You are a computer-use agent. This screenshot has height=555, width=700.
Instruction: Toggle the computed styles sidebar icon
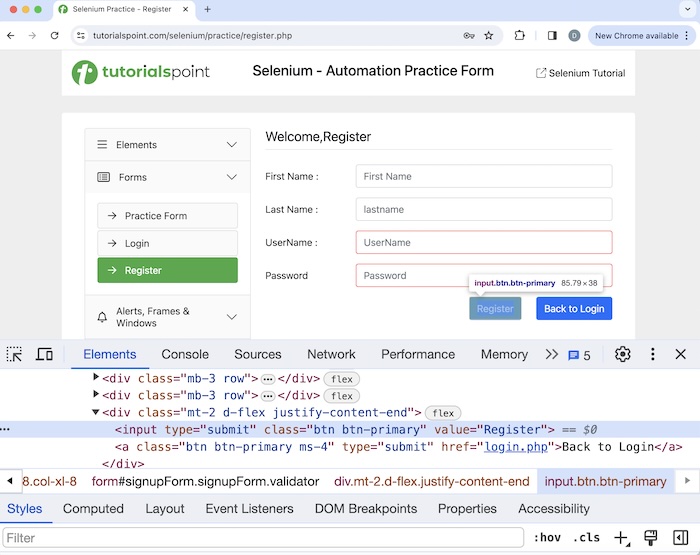coord(681,538)
